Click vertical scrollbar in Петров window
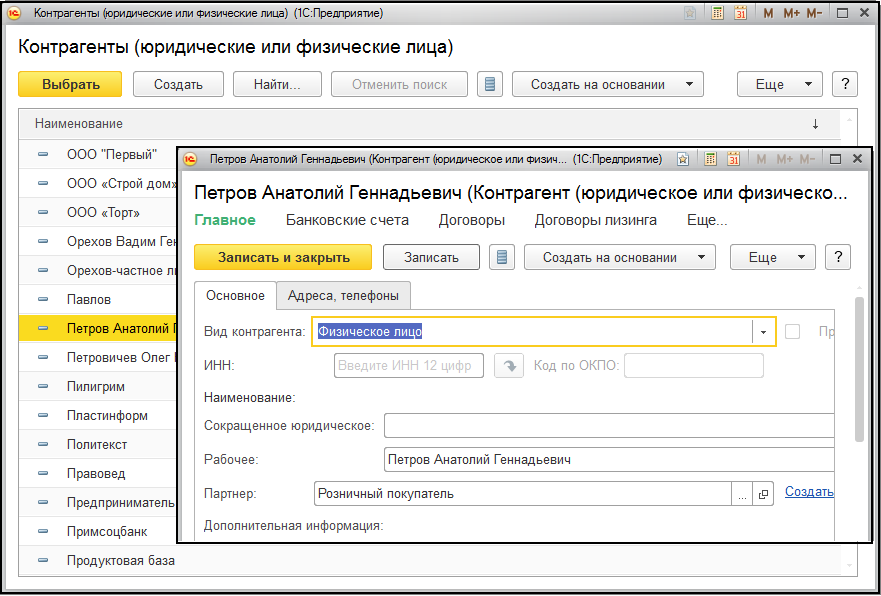 coord(859,370)
